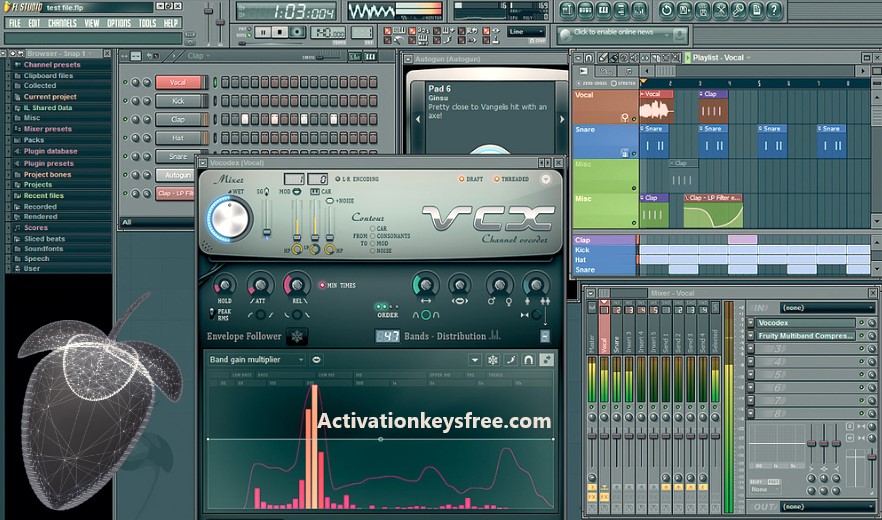Click the green play arrow in Playlist title
882x520 pixels.
(688, 58)
